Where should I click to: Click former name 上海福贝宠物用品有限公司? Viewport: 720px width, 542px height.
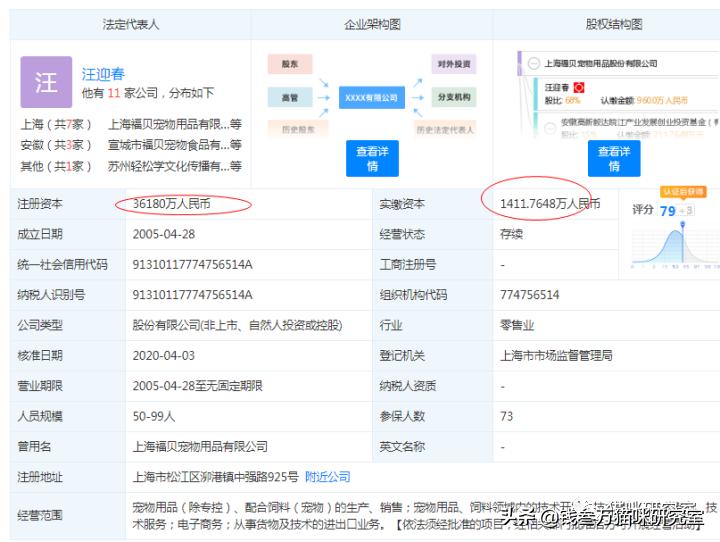[x=200, y=446]
